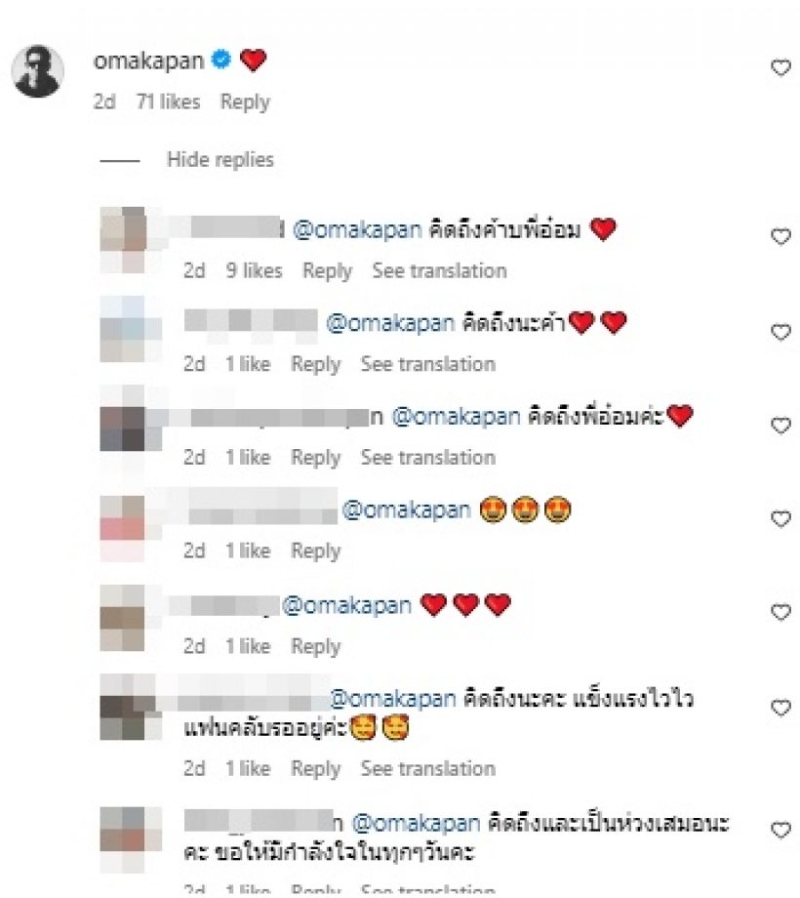Screen dimensions: 800x898
Task: Open omakapan username at top
Action: [x=148, y=60]
